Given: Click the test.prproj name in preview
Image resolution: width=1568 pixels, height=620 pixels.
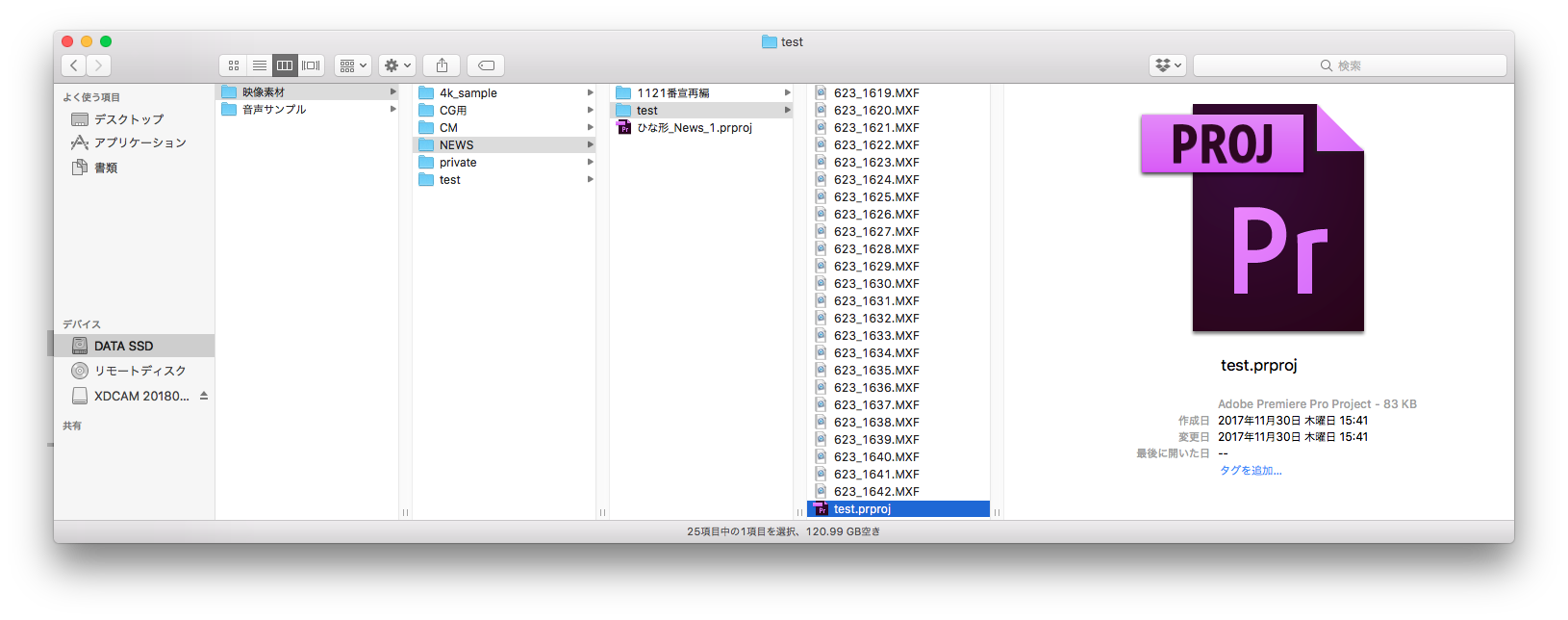Looking at the screenshot, I should tap(1259, 366).
